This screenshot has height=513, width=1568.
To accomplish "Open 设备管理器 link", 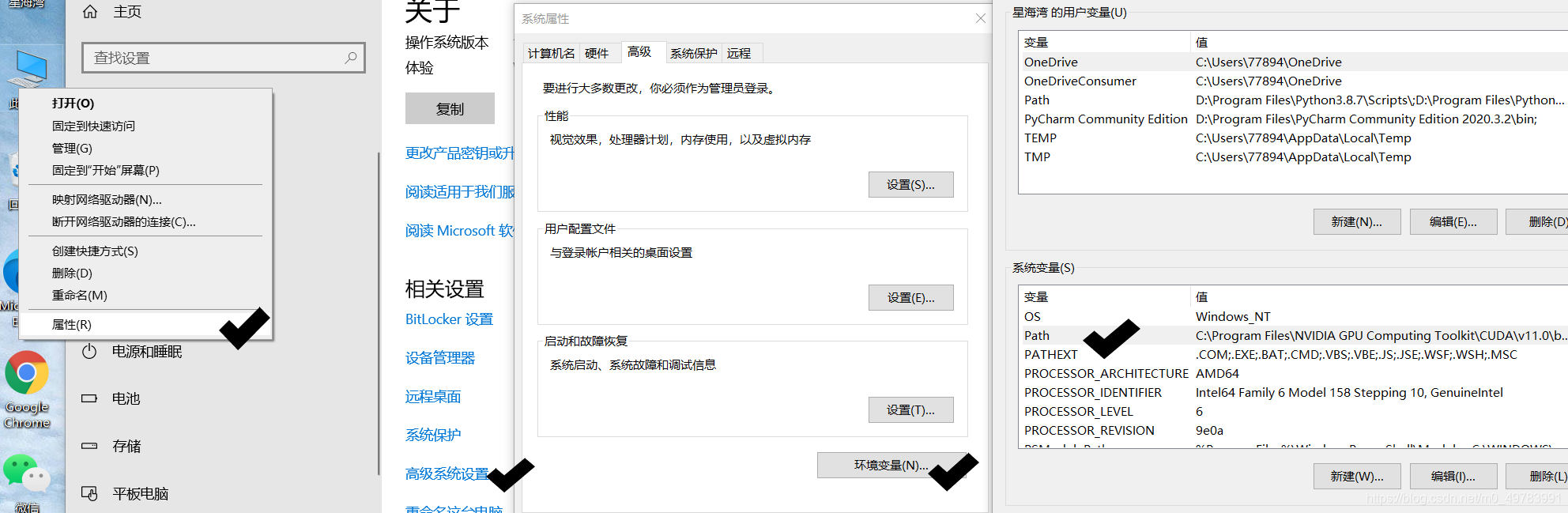I will point(440,357).
